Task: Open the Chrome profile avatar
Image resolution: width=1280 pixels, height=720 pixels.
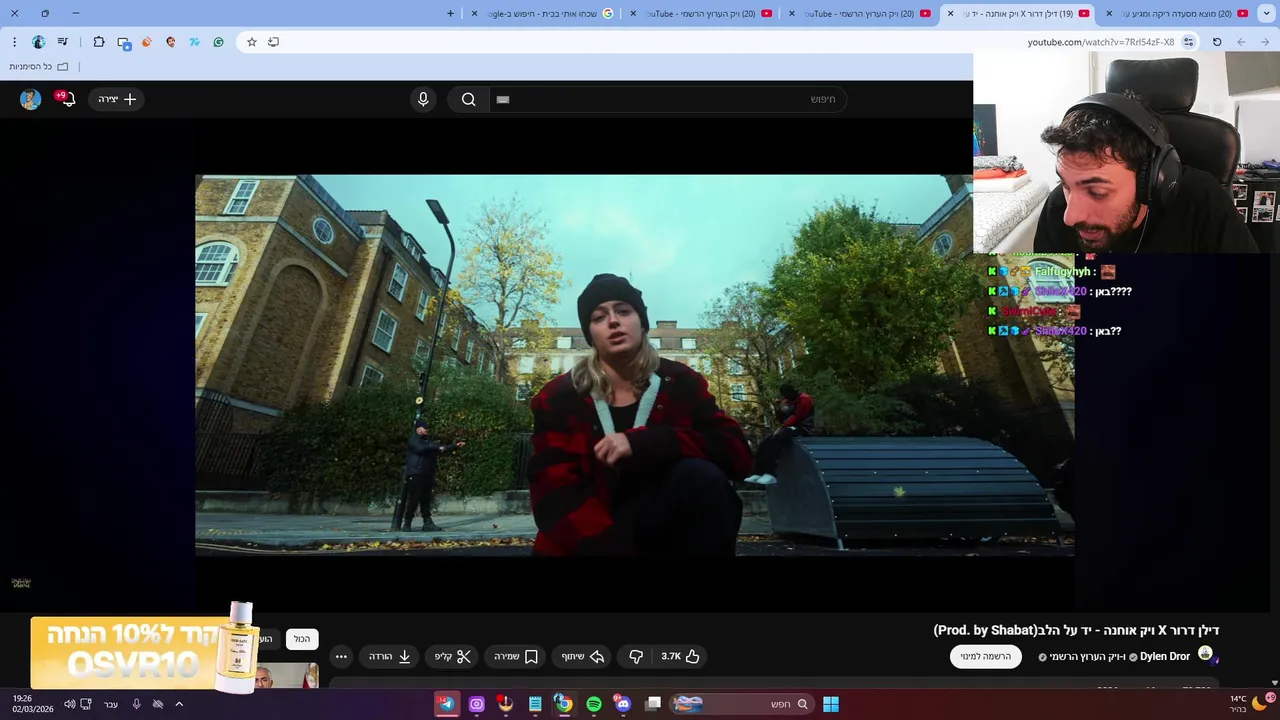Action: click(38, 42)
